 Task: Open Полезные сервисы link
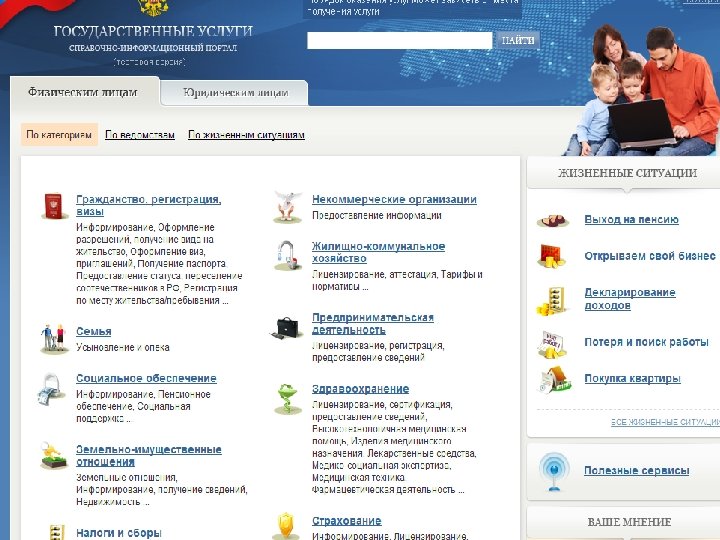pos(636,471)
